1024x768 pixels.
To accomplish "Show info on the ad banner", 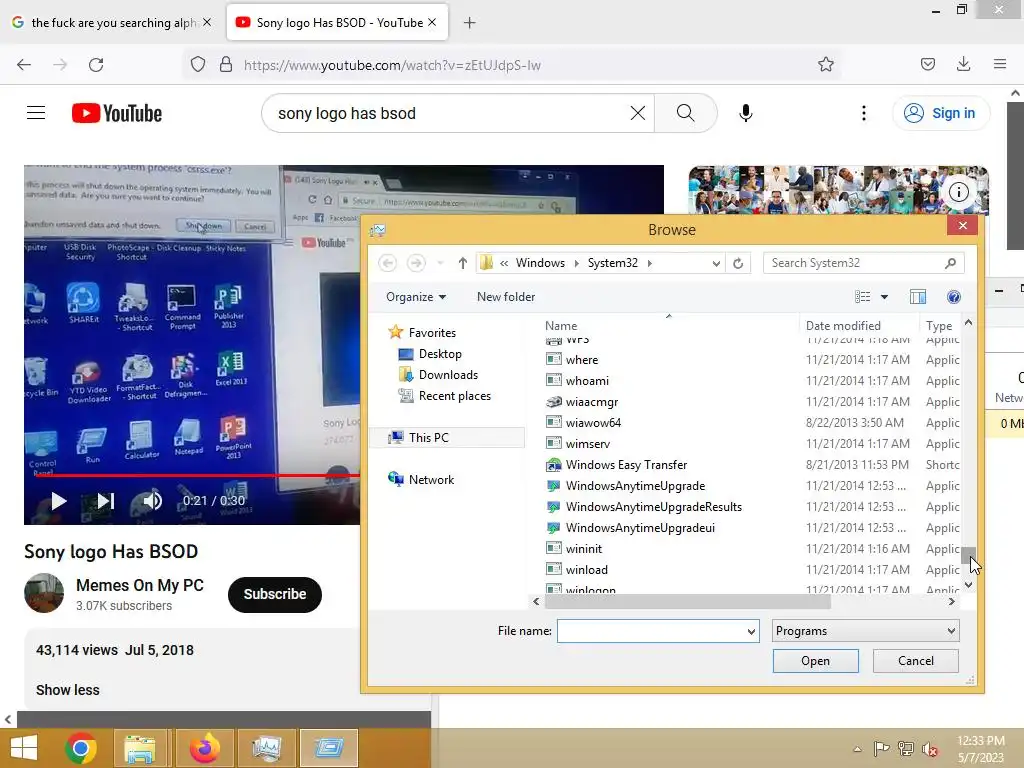I will click(958, 192).
